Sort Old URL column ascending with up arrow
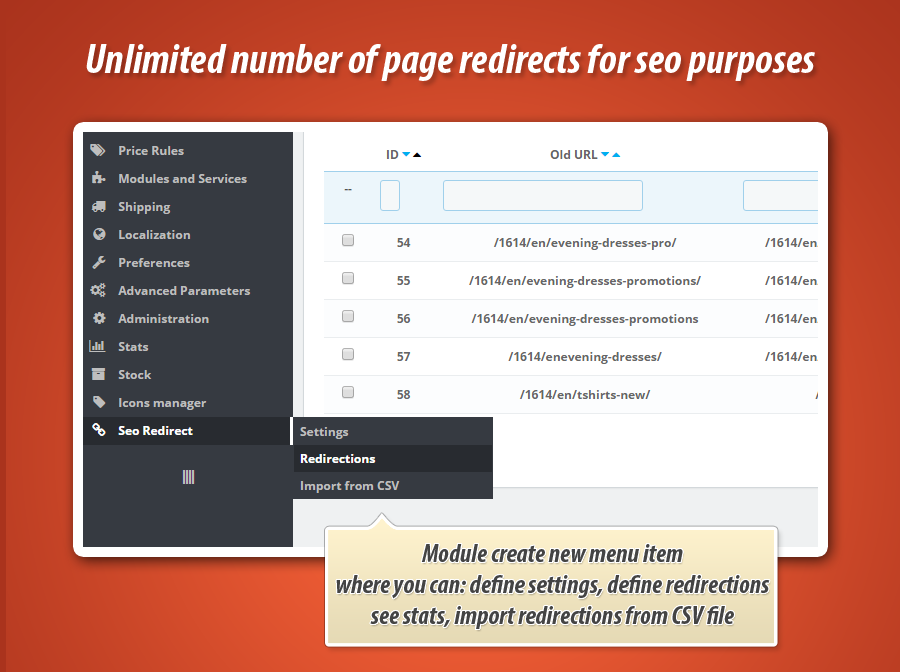 pos(616,155)
